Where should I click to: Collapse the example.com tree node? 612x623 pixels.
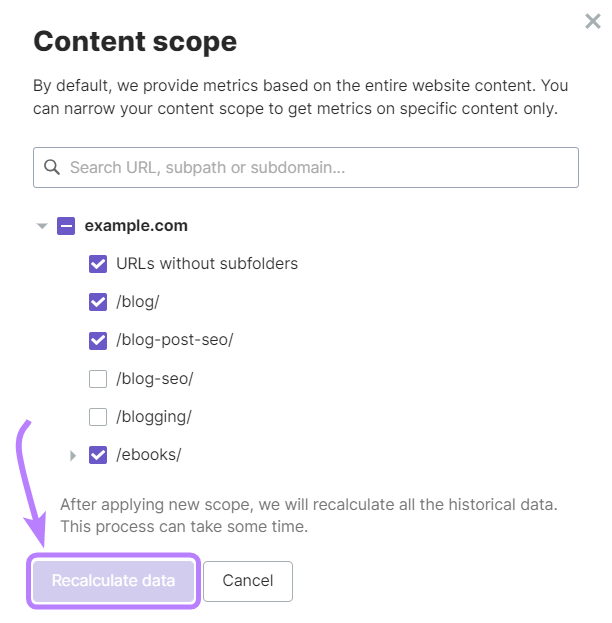tap(42, 226)
